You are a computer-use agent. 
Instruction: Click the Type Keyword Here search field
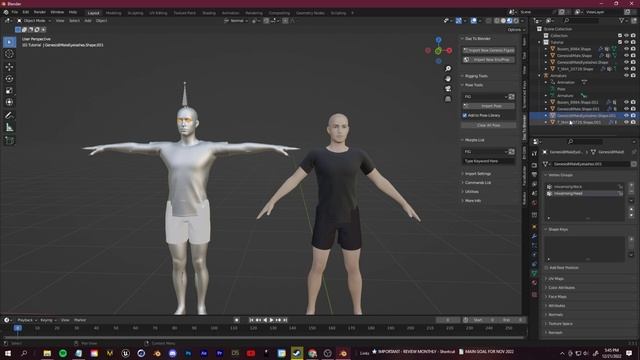[489, 161]
